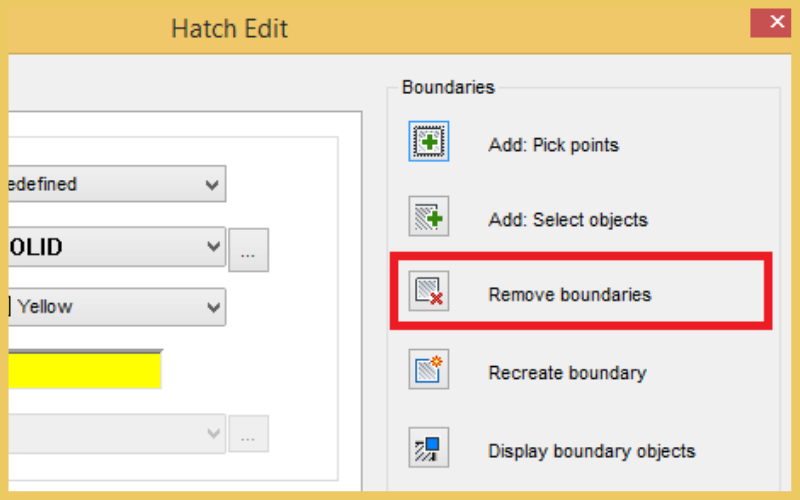
Task: Click the Recreate boundary icon
Action: pos(429,369)
